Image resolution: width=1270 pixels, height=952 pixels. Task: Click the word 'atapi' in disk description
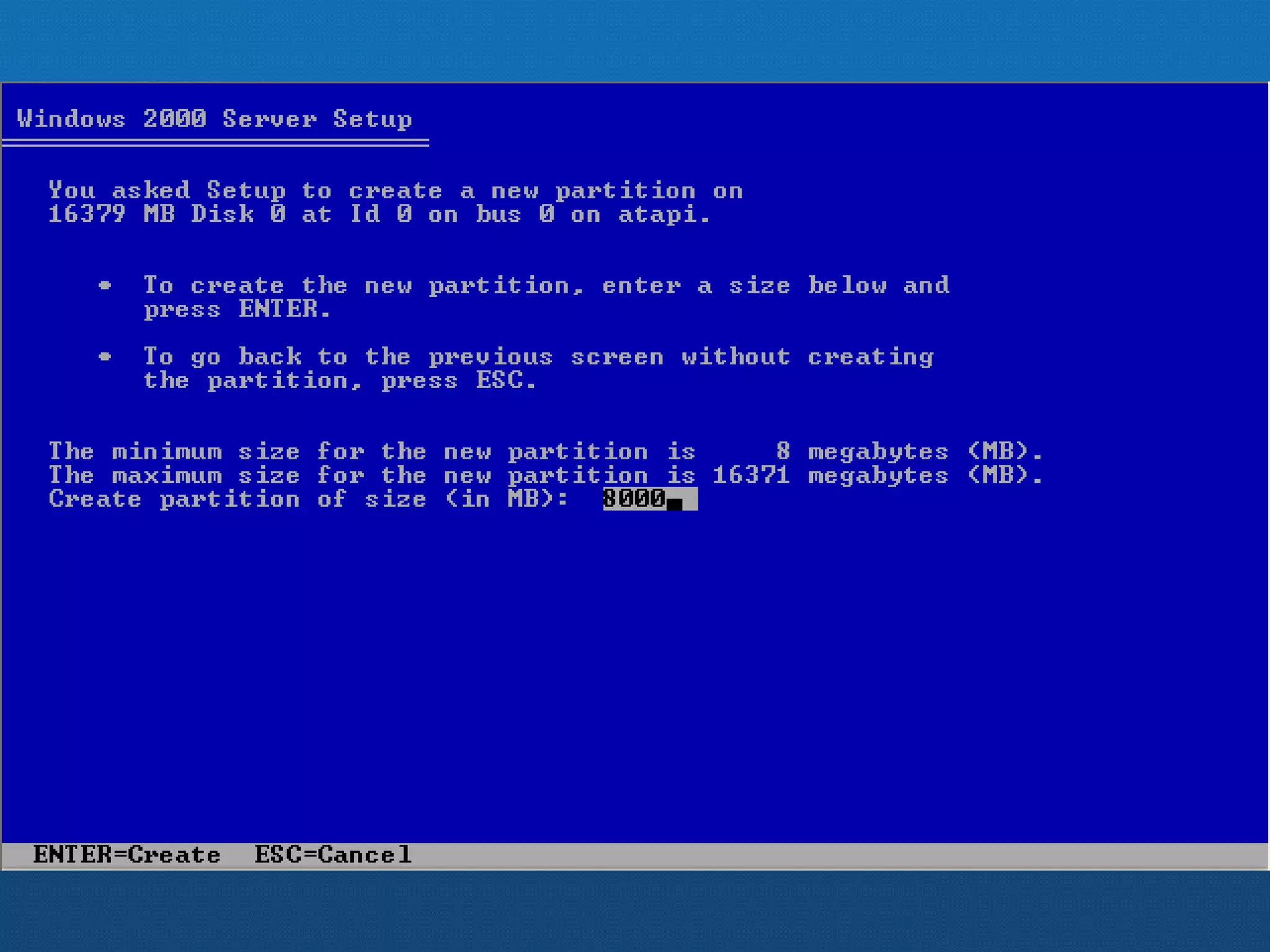pos(657,215)
